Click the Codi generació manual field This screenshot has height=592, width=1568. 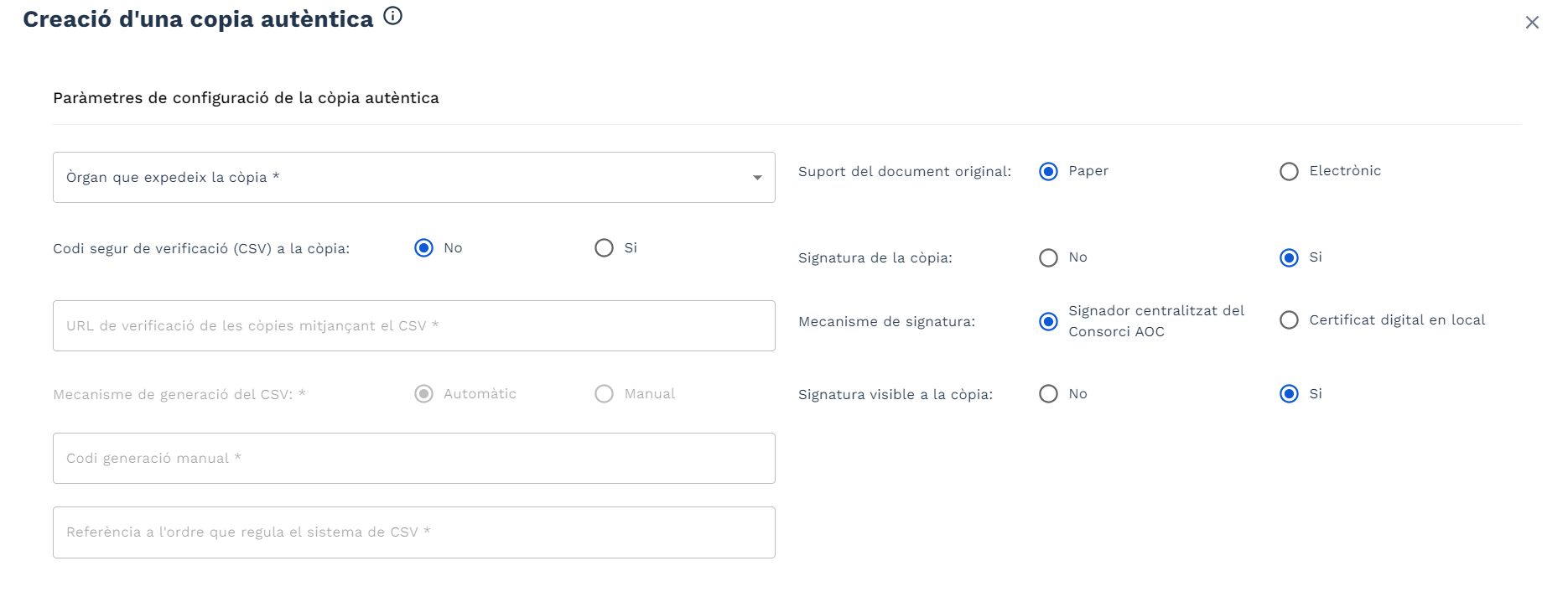pyautogui.click(x=414, y=458)
